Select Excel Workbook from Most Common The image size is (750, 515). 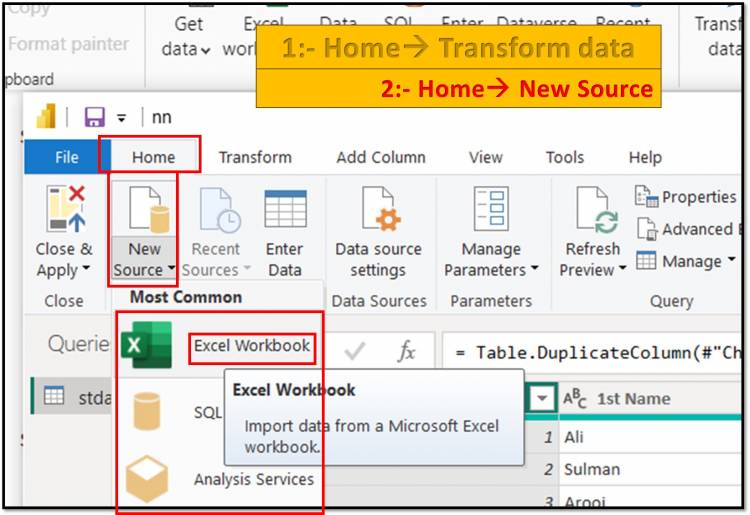[252, 346]
